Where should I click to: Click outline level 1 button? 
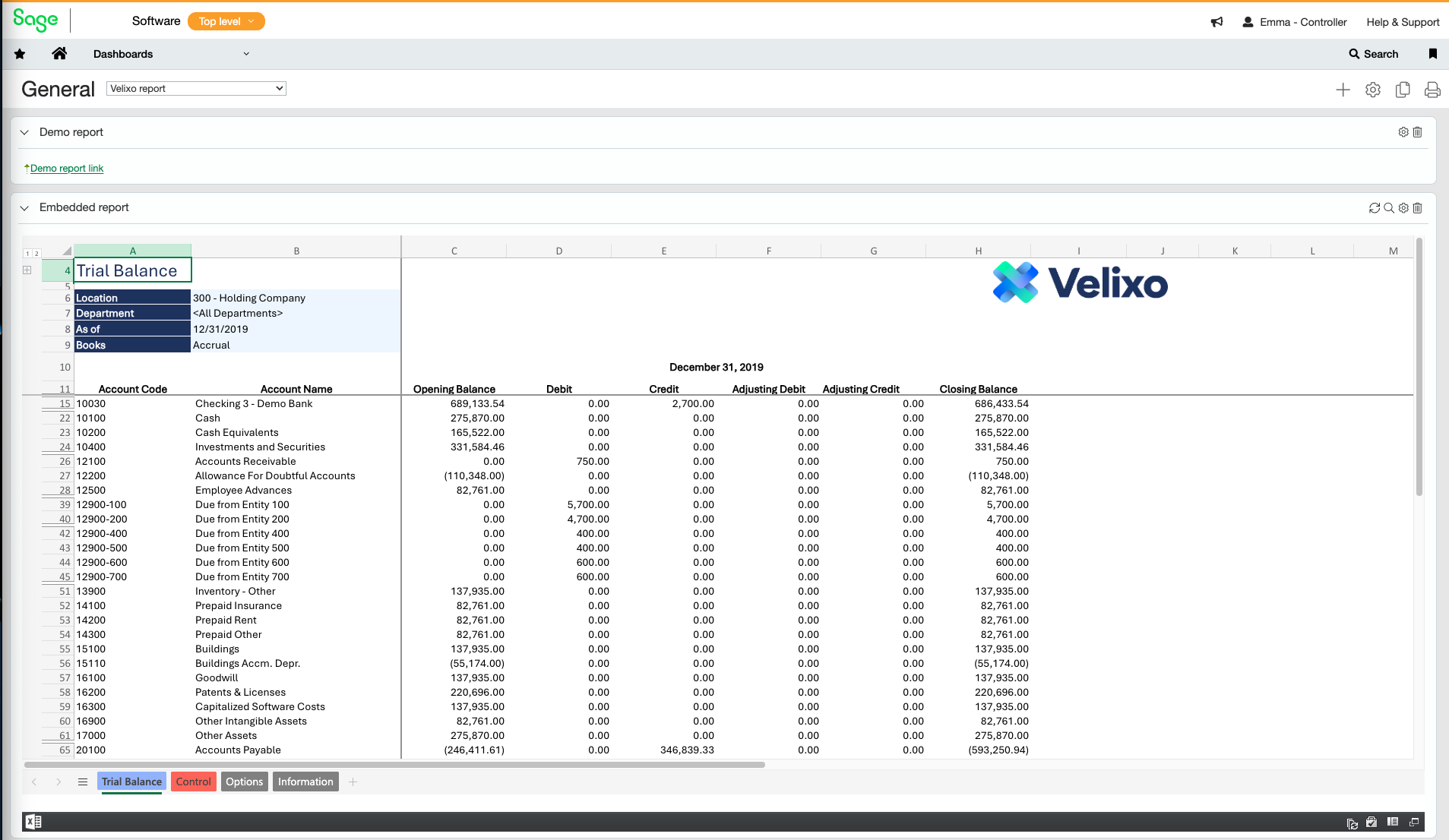click(27, 254)
